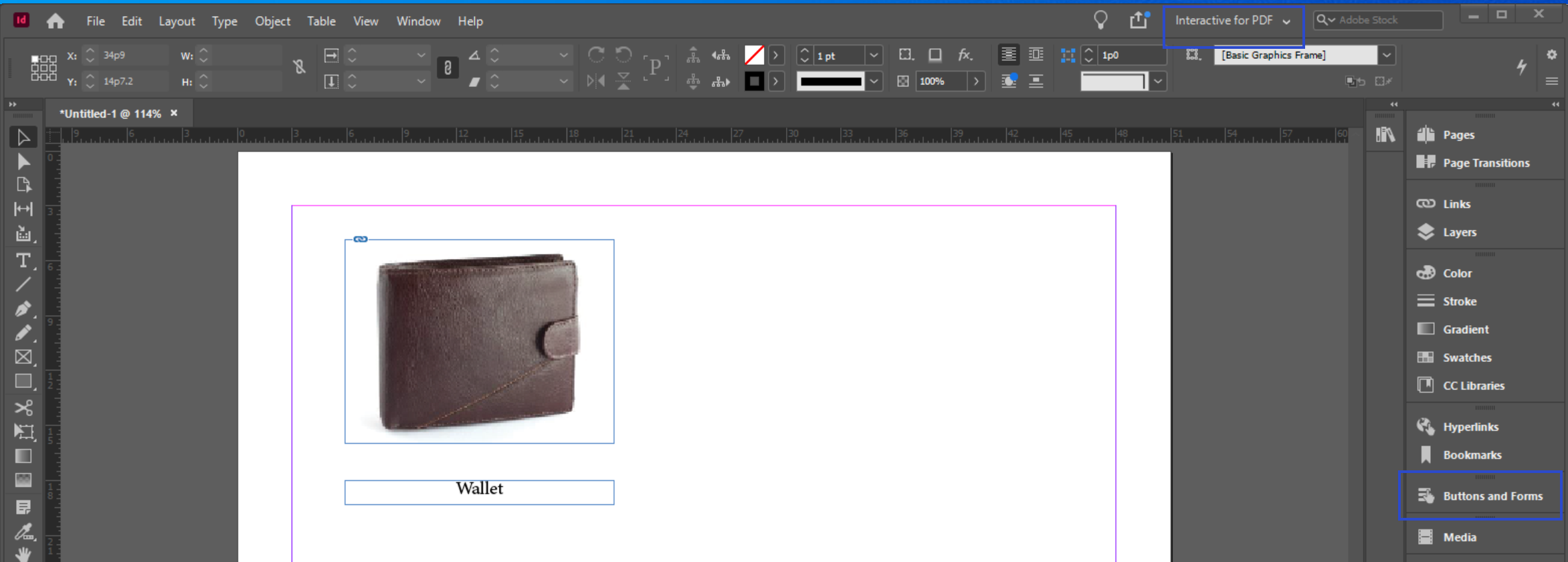Select the wallet image on the page
Screen dimensions: 1568x562
[479, 341]
